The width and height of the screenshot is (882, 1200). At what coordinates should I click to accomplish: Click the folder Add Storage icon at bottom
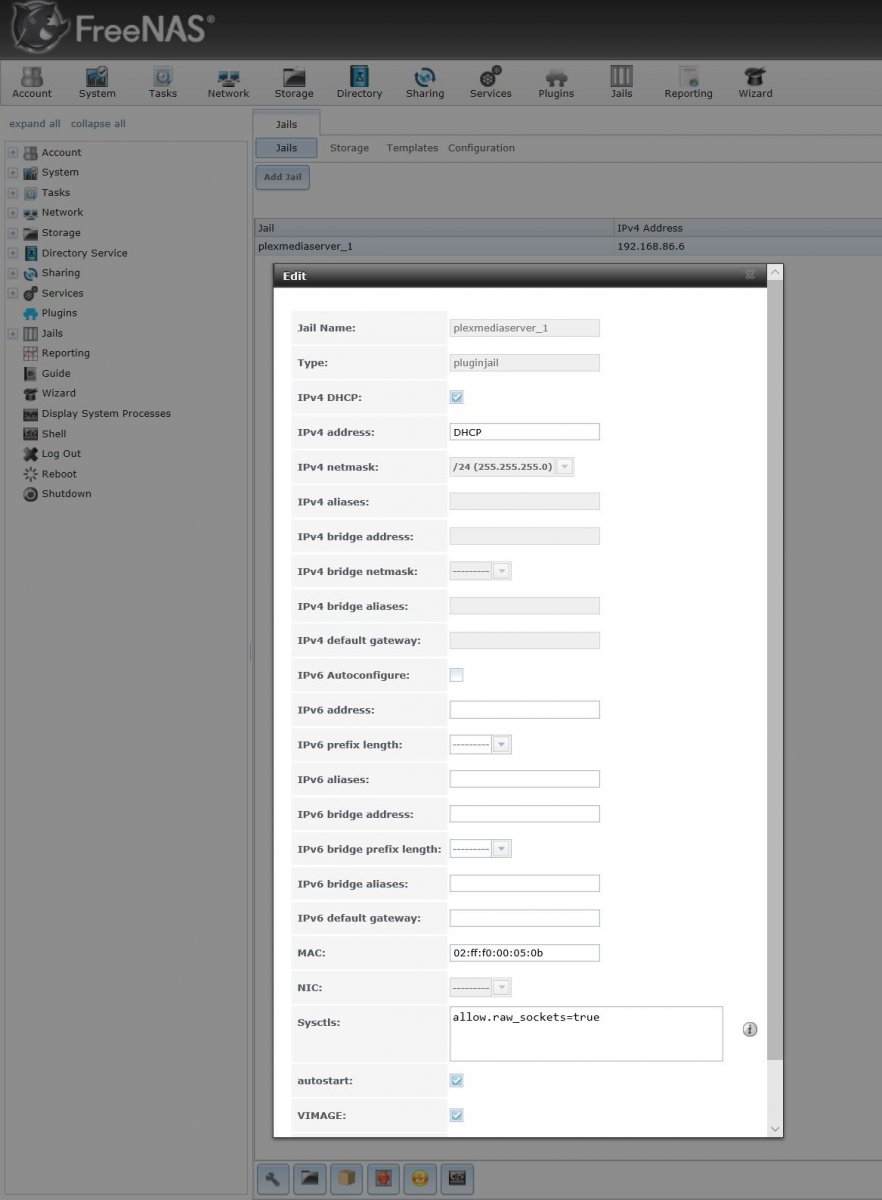tap(310, 1179)
